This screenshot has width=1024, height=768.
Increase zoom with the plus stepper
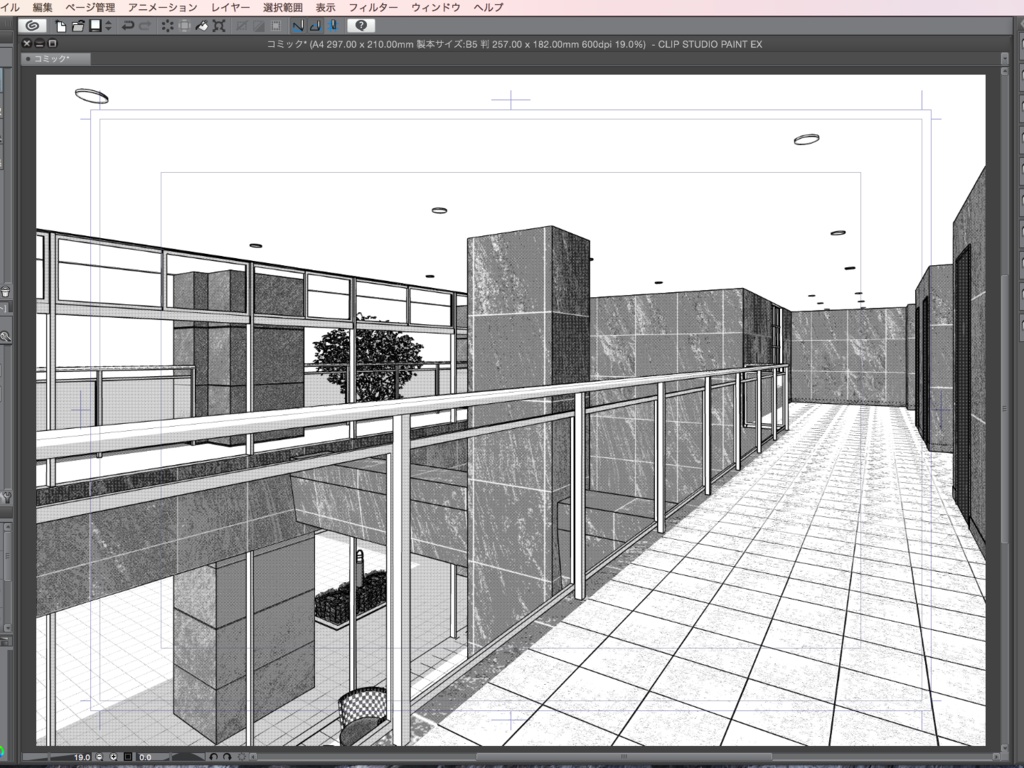(x=114, y=757)
